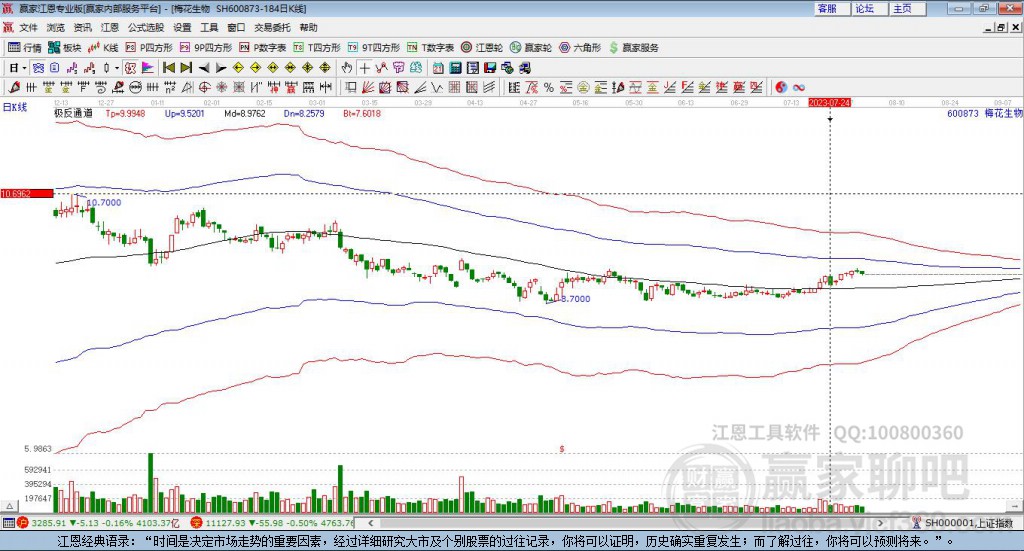
Task: Open the 江恩 menu
Action: 110,27
